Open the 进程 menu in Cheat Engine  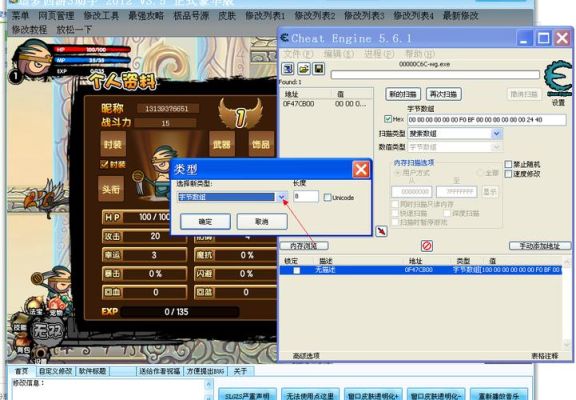[x=379, y=54]
